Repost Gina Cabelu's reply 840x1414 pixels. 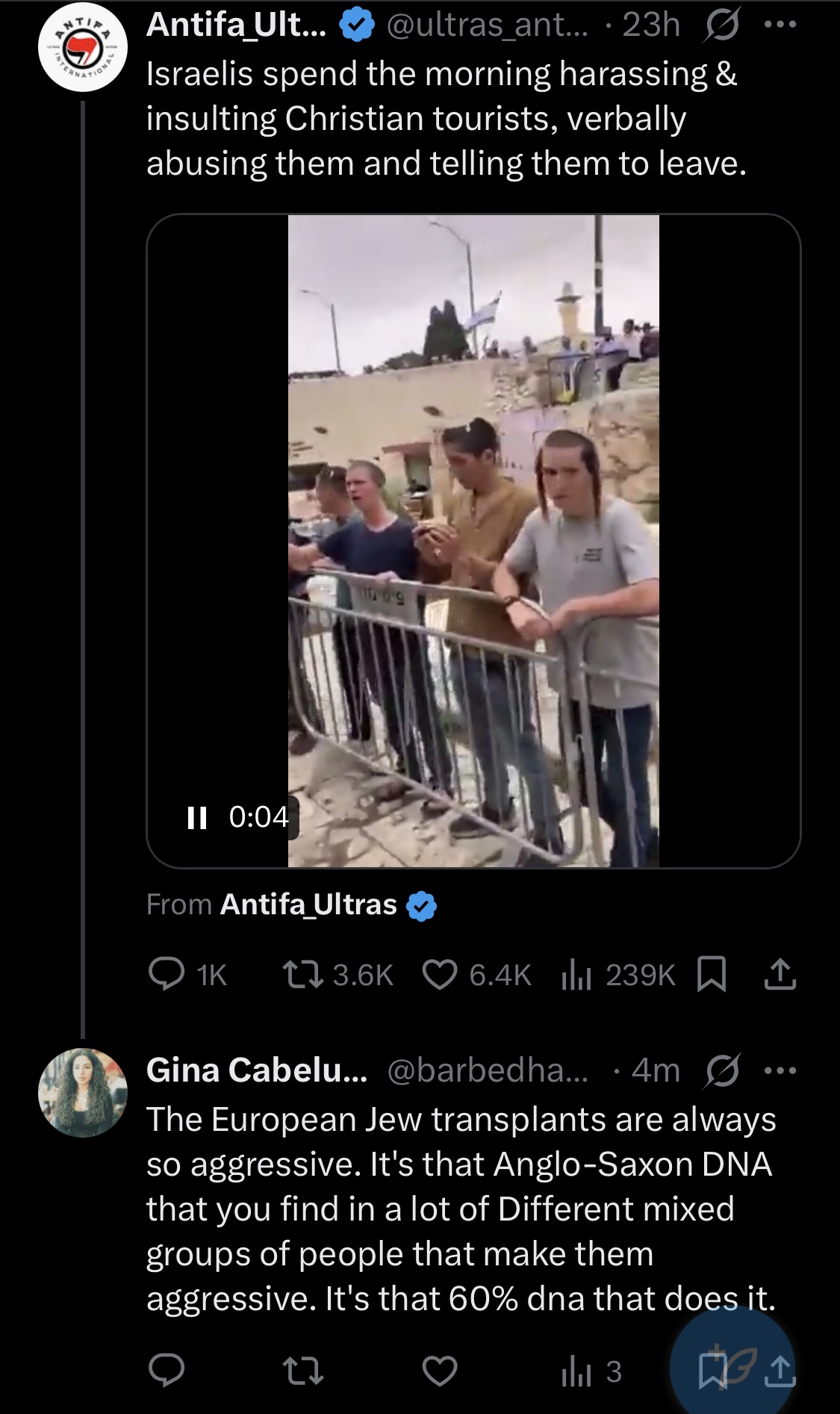(x=303, y=1371)
